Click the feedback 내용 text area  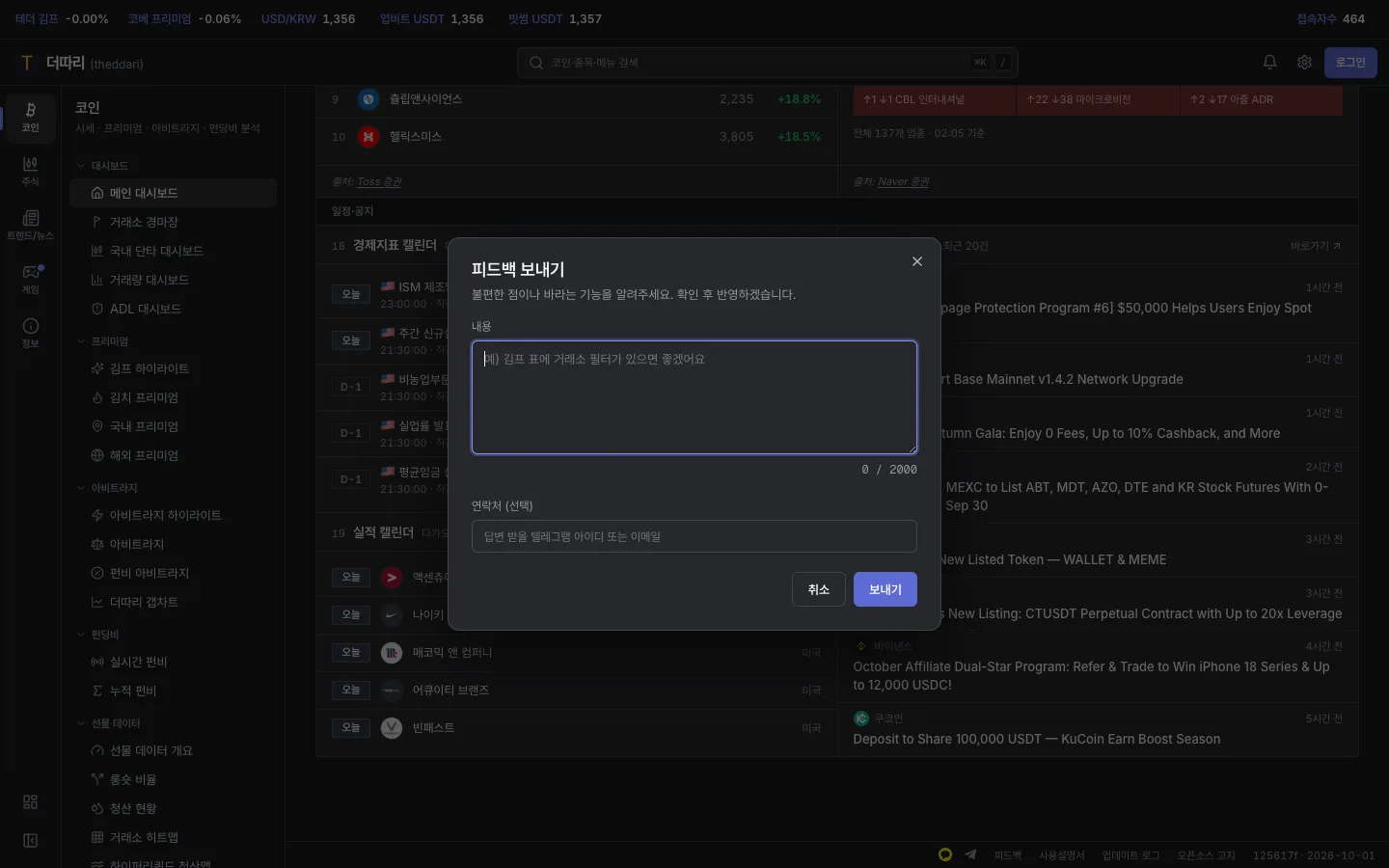click(694, 396)
